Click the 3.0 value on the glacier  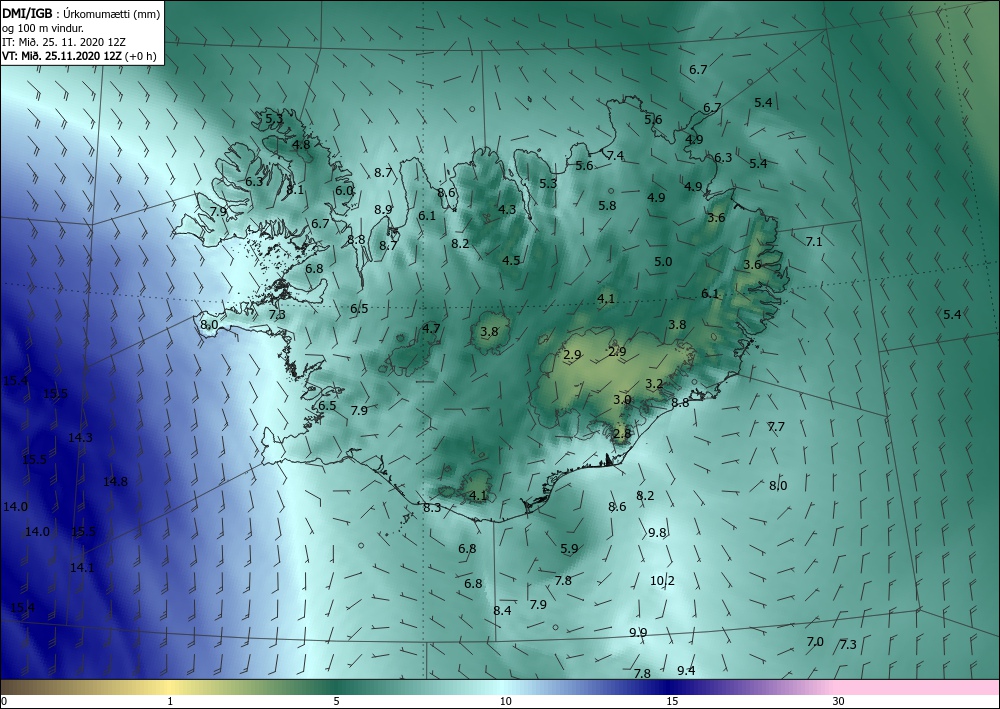pos(622,400)
